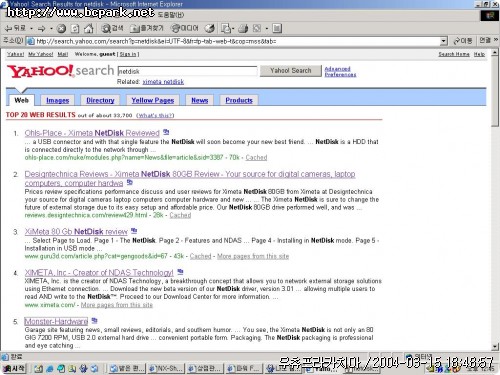Click the Yahoo! Search button

(x=291, y=71)
